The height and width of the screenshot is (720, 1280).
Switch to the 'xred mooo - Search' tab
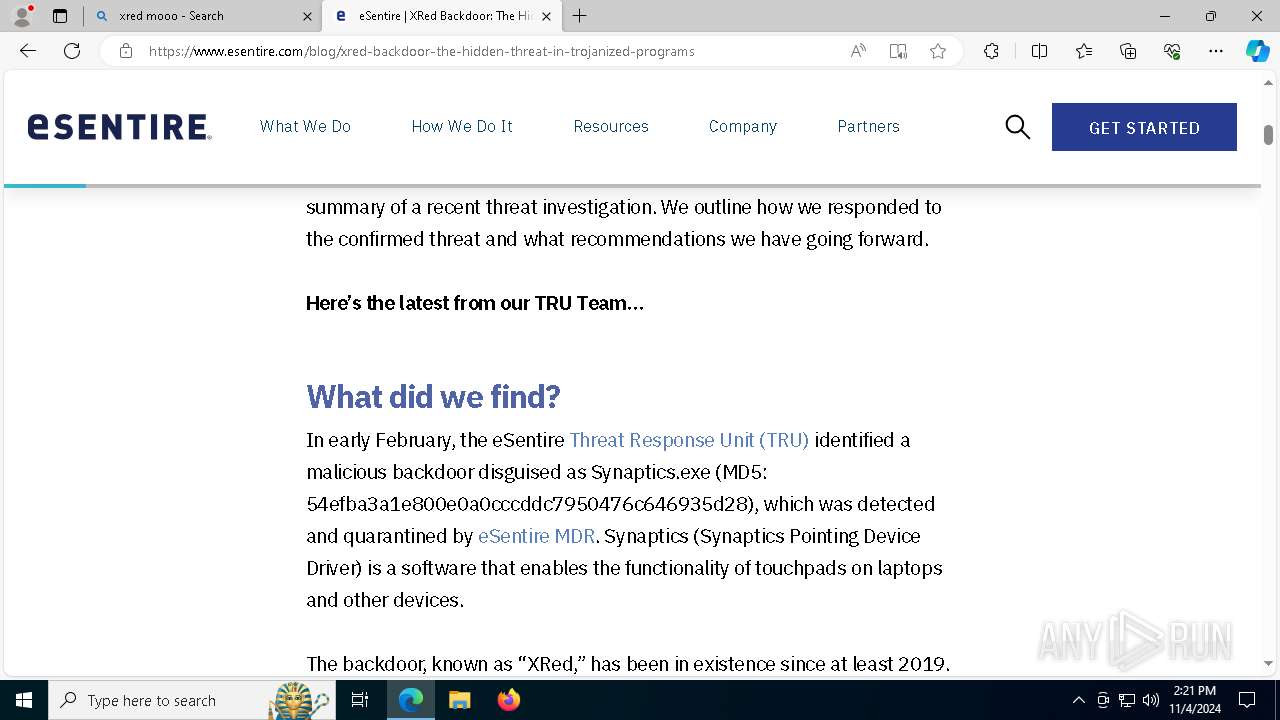coord(200,16)
